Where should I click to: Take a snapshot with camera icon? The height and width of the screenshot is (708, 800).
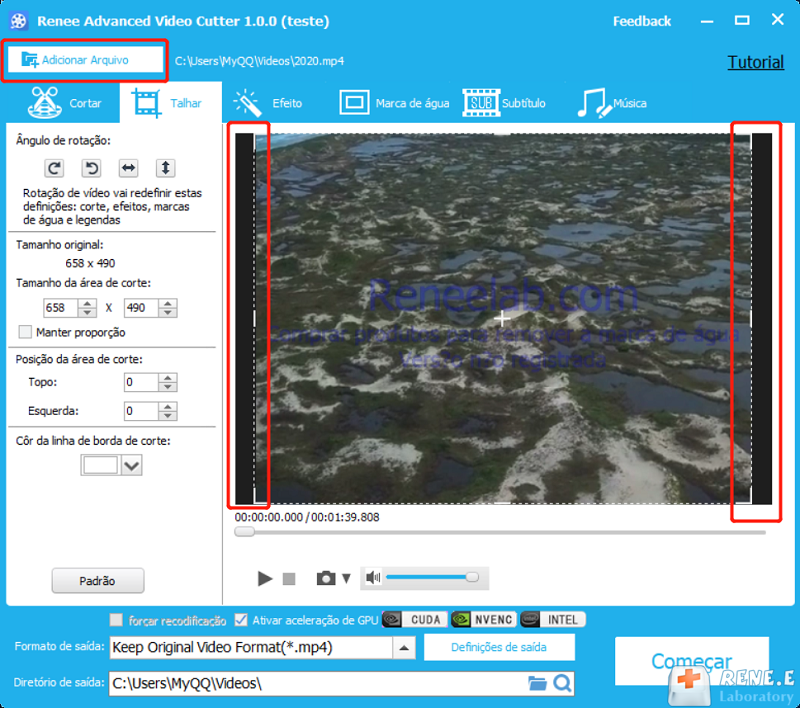point(326,578)
